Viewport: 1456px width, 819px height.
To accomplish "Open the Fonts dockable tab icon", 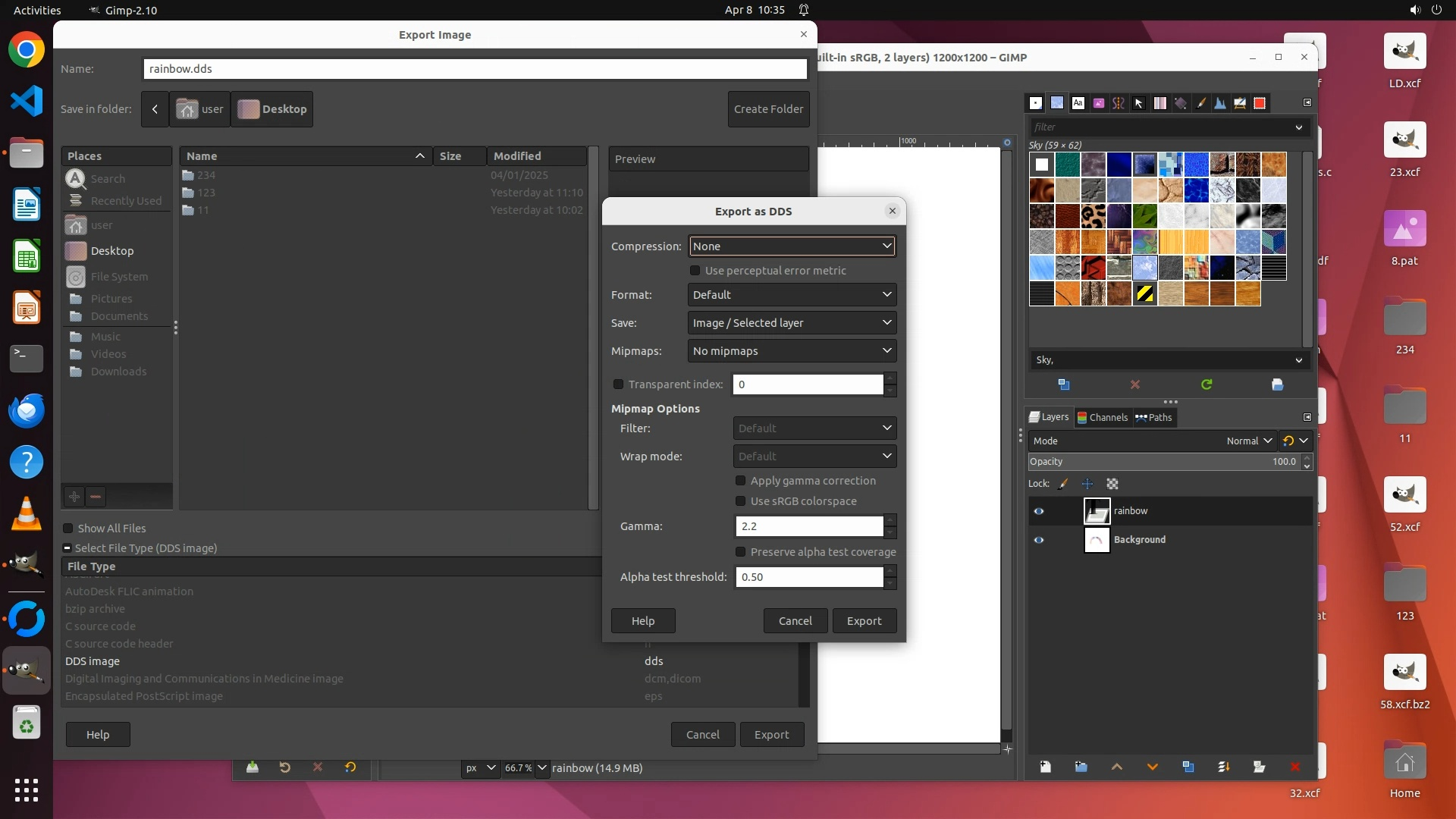I will coord(1078,103).
